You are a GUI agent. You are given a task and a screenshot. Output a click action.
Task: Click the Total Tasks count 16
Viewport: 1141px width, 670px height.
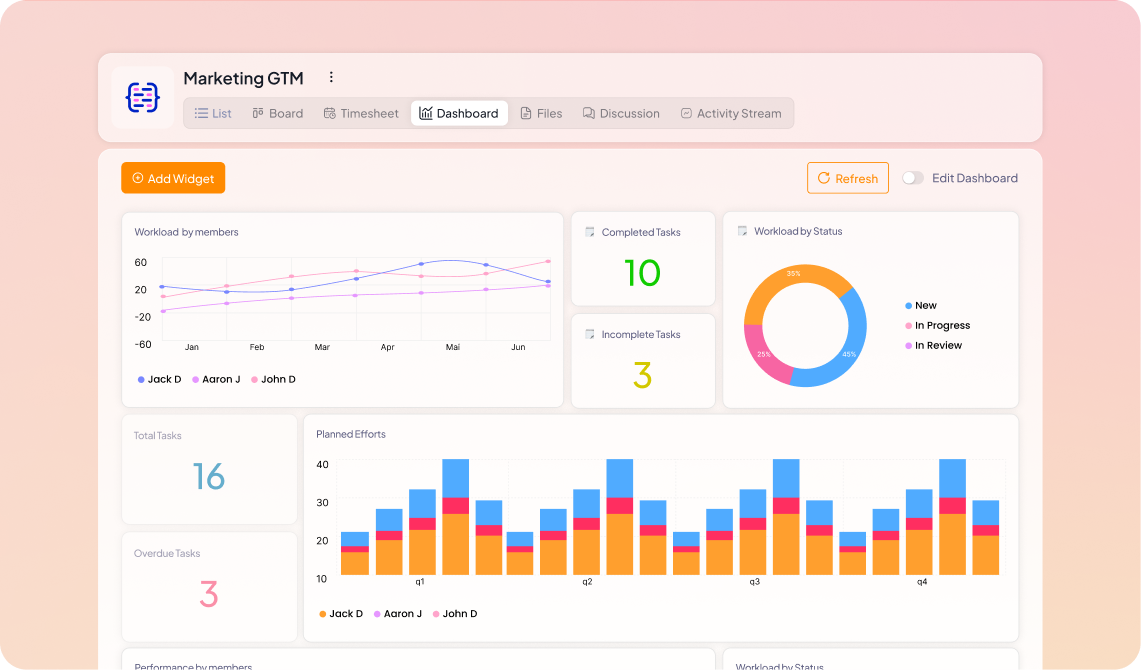click(x=209, y=477)
